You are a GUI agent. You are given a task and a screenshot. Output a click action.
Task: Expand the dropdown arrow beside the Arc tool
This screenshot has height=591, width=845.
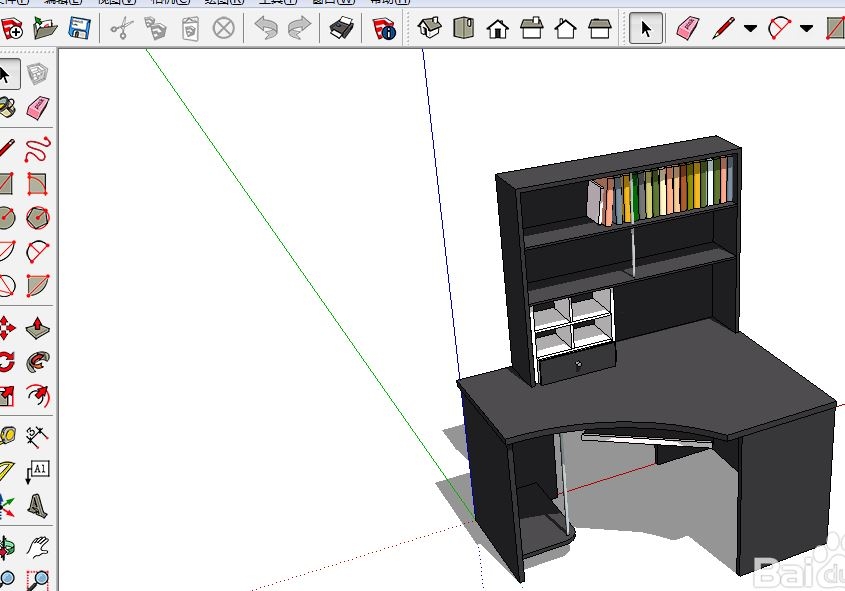806,29
